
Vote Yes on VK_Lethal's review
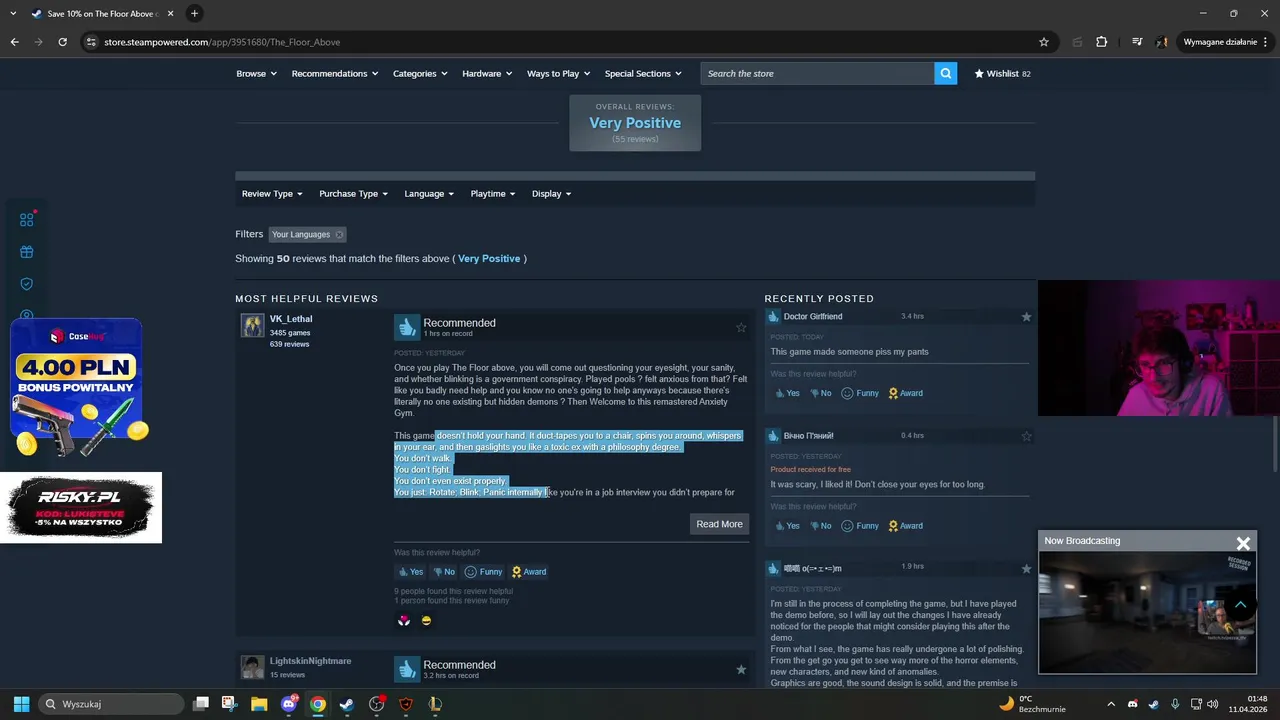click(x=410, y=572)
